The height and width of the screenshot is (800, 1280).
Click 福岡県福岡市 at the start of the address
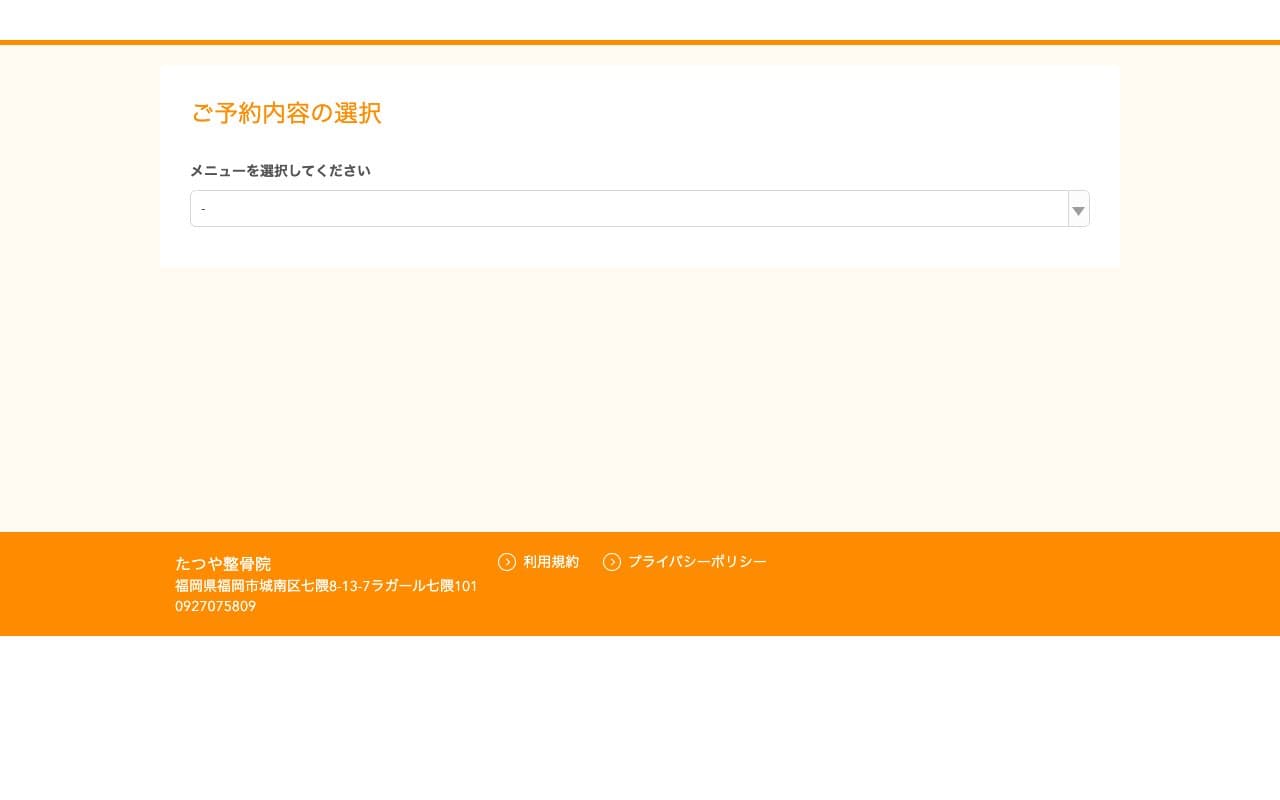210,586
